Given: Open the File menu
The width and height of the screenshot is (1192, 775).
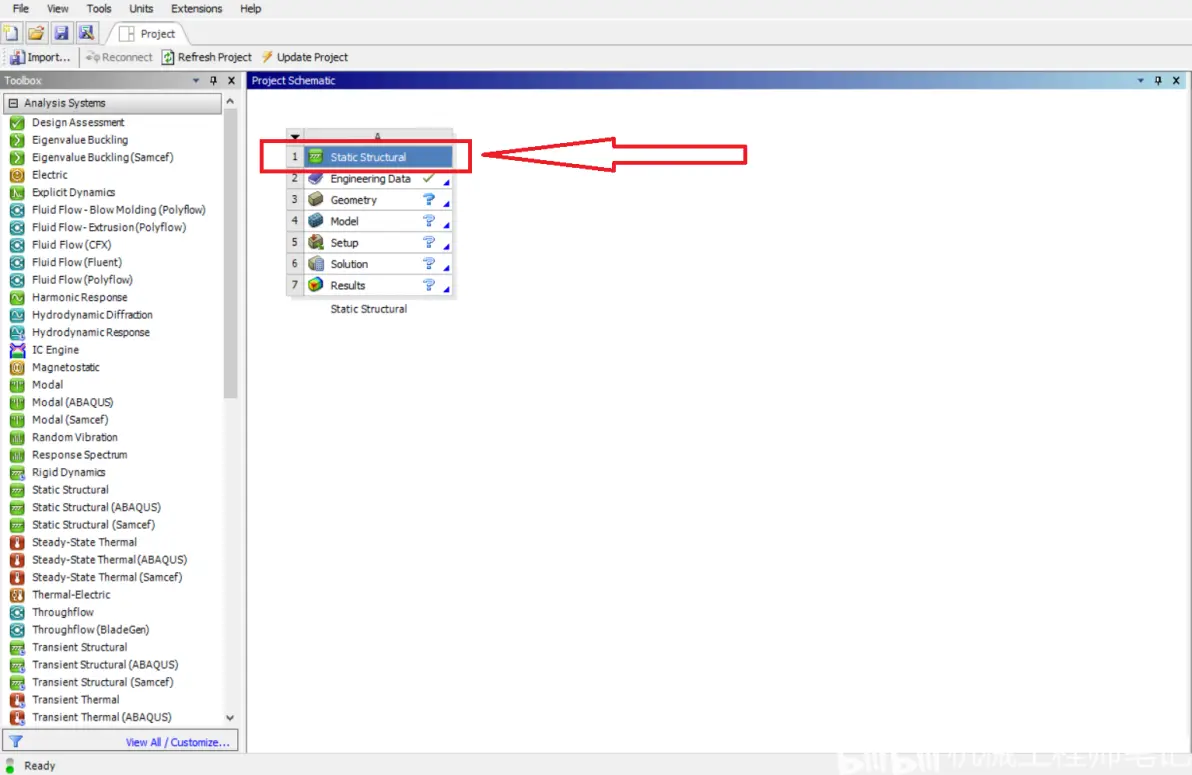Looking at the screenshot, I should coord(21,8).
